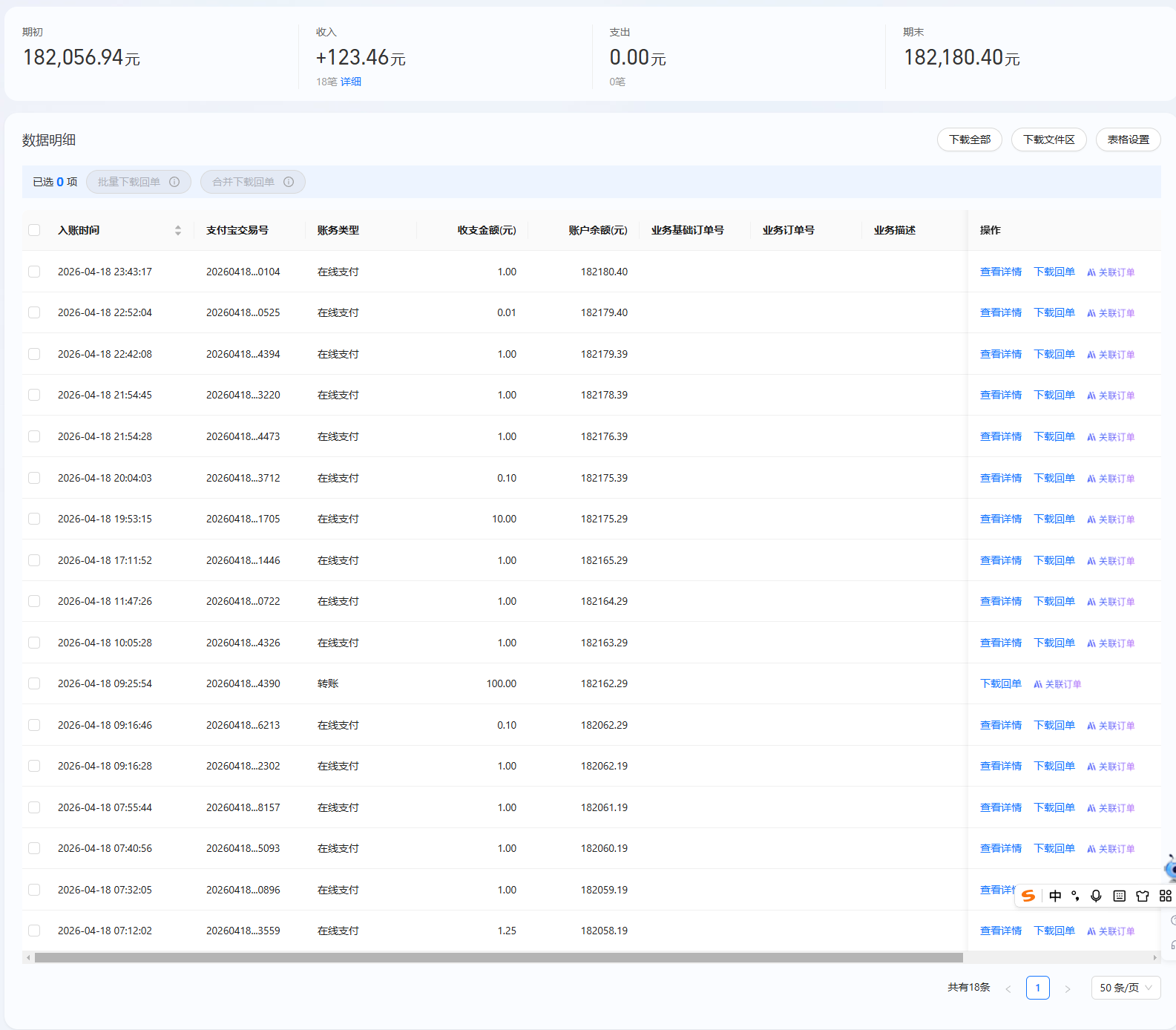Toggle the select-all checkbox in table header
The width and height of the screenshot is (1176, 1030).
click(34, 230)
